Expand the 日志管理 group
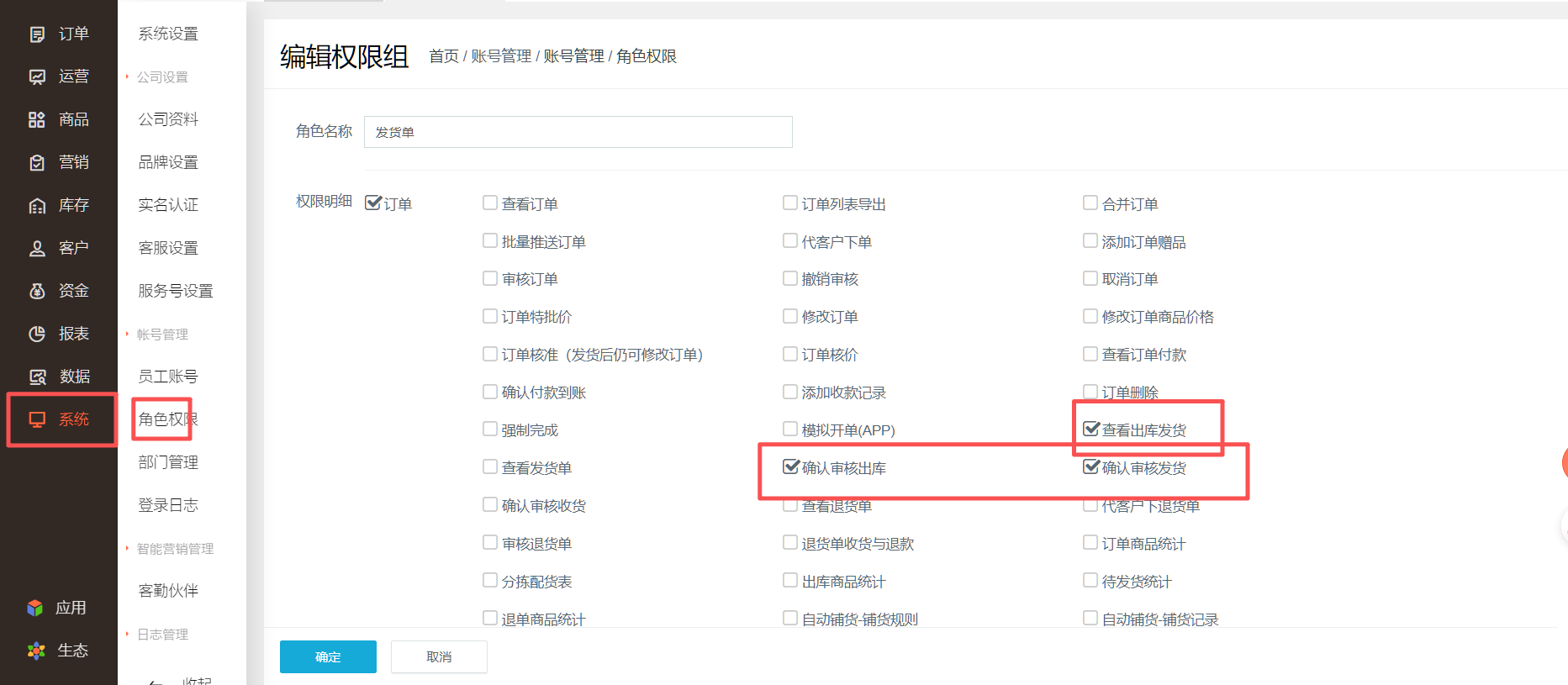Screen dimensions: 1568x685 (x=162, y=635)
